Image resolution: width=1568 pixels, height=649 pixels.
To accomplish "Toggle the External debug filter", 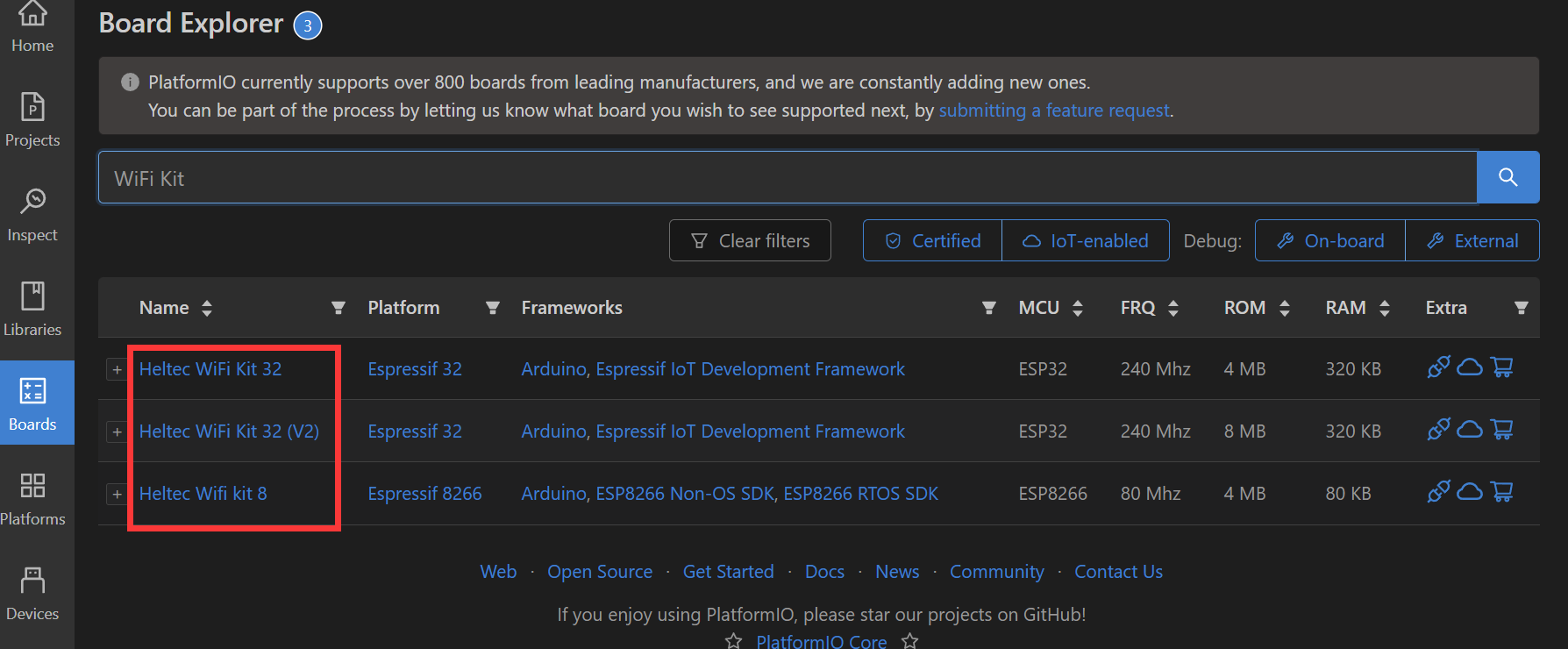I will click(x=1472, y=240).
